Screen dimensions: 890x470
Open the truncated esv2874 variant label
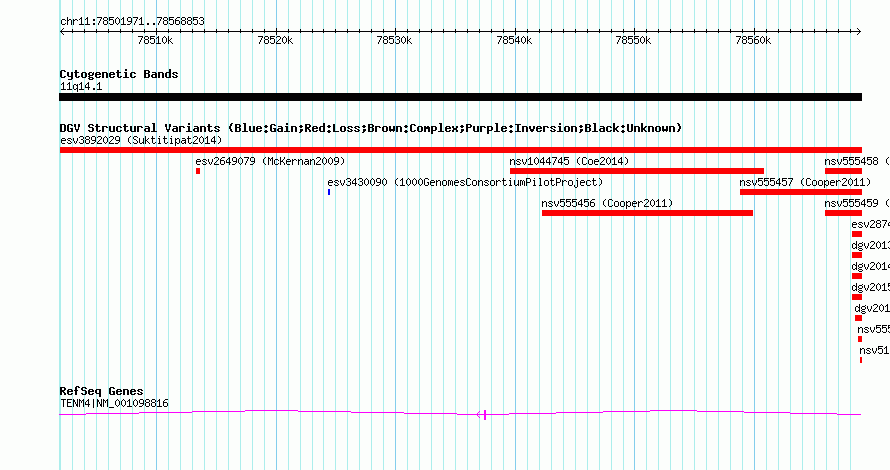871,224
